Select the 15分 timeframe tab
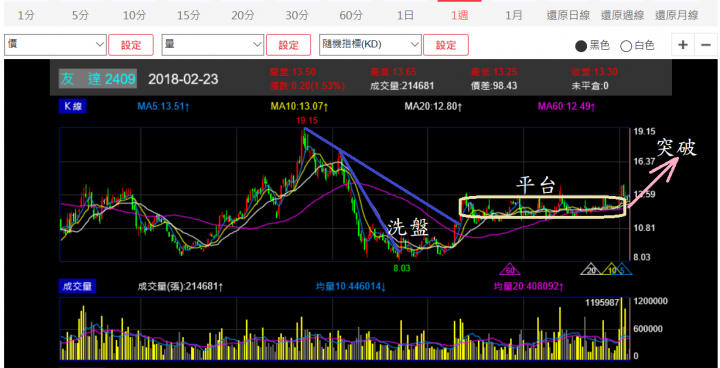720x368 pixels. pos(188,15)
